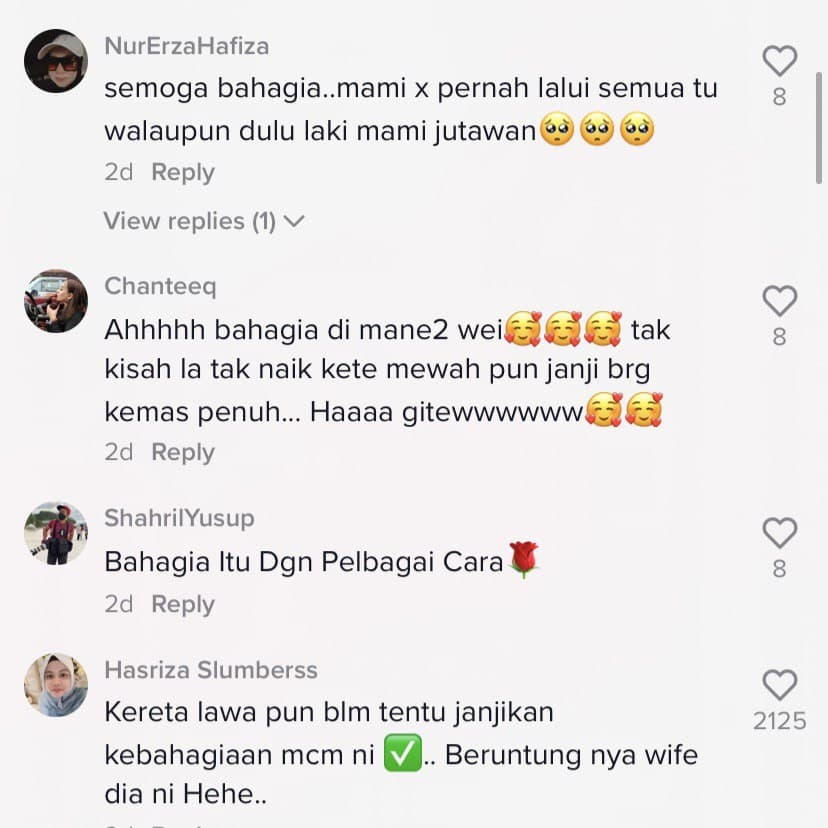Image resolution: width=828 pixels, height=828 pixels.
Task: Select the 2125 like count on Hasriza's comment
Action: click(x=779, y=721)
